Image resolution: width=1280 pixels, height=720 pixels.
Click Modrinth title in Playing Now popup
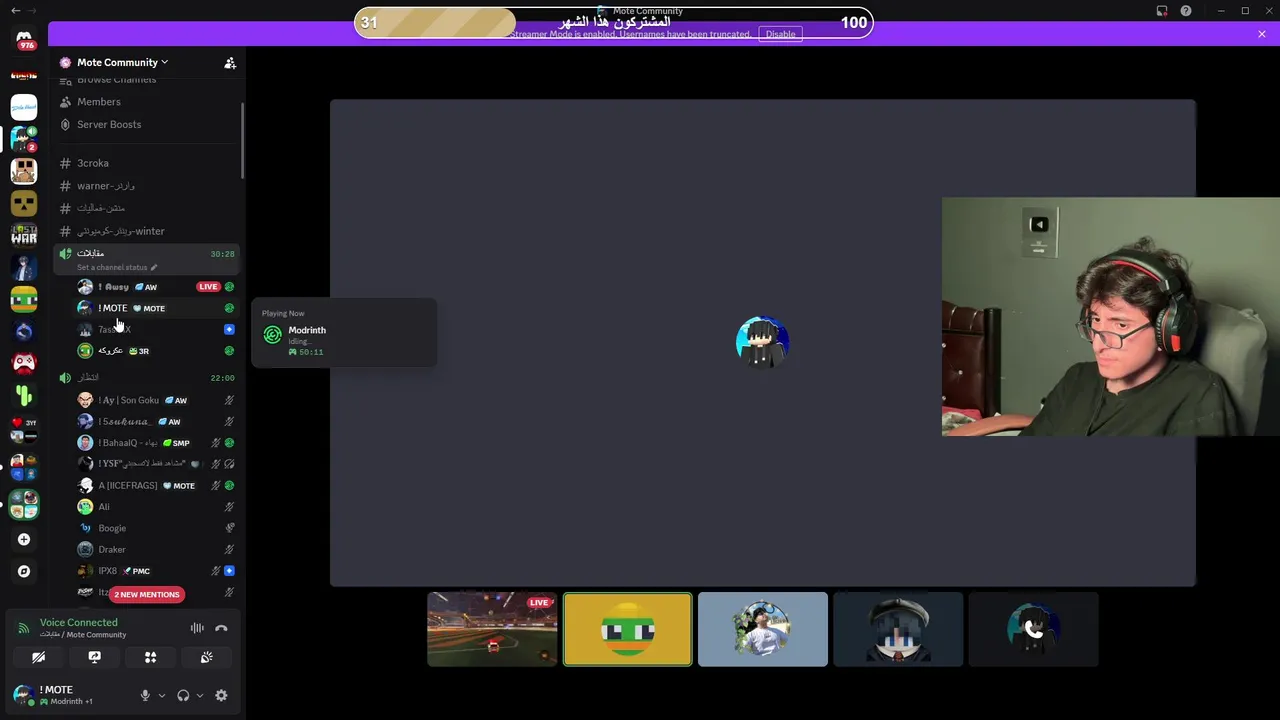tap(307, 330)
